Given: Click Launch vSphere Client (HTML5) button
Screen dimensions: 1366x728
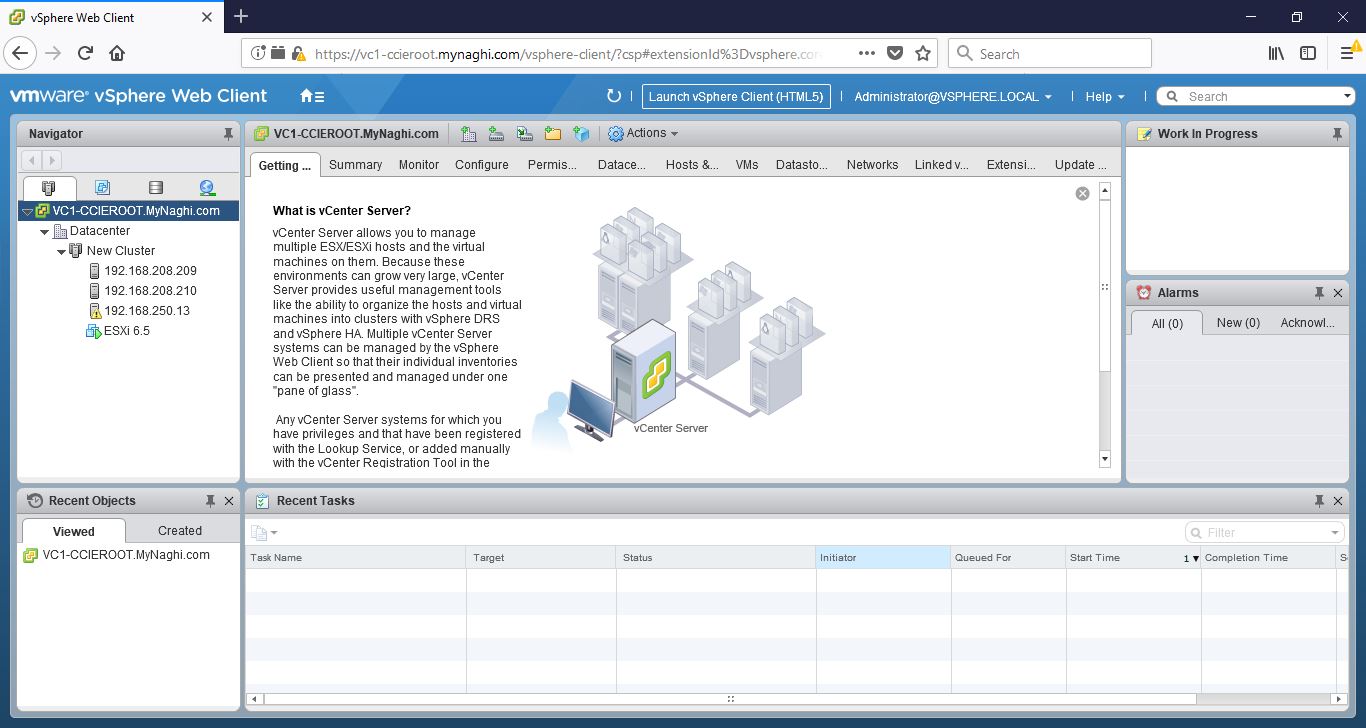Looking at the screenshot, I should click(735, 97).
